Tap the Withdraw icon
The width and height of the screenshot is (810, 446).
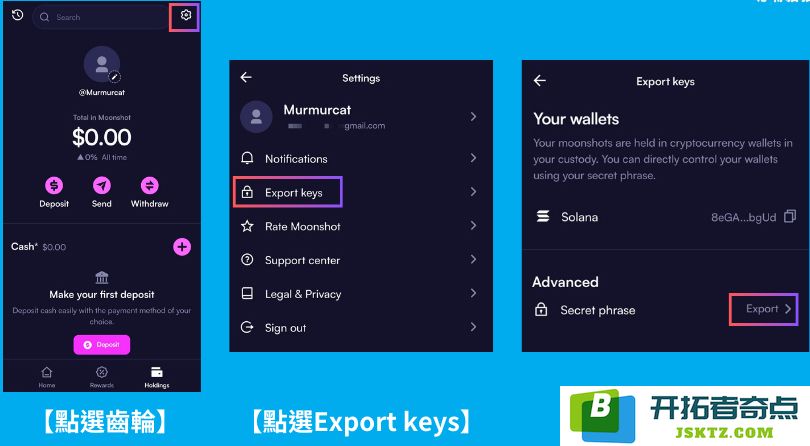150,185
